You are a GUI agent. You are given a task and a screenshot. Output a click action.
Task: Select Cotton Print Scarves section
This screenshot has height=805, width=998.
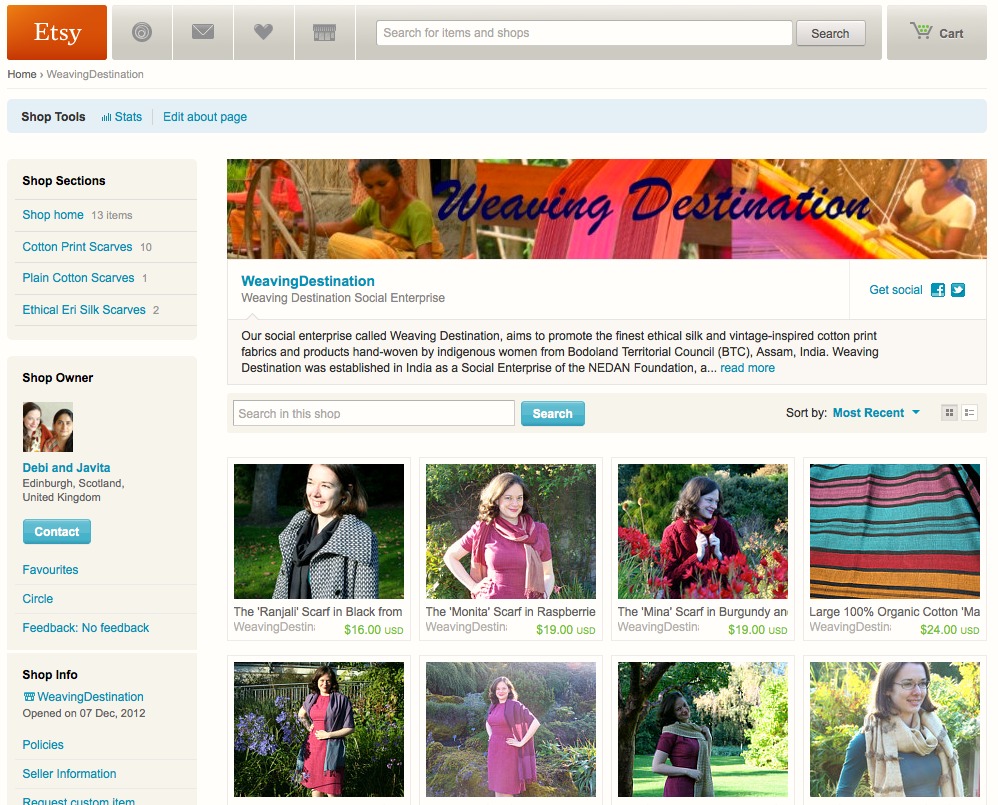[77, 247]
